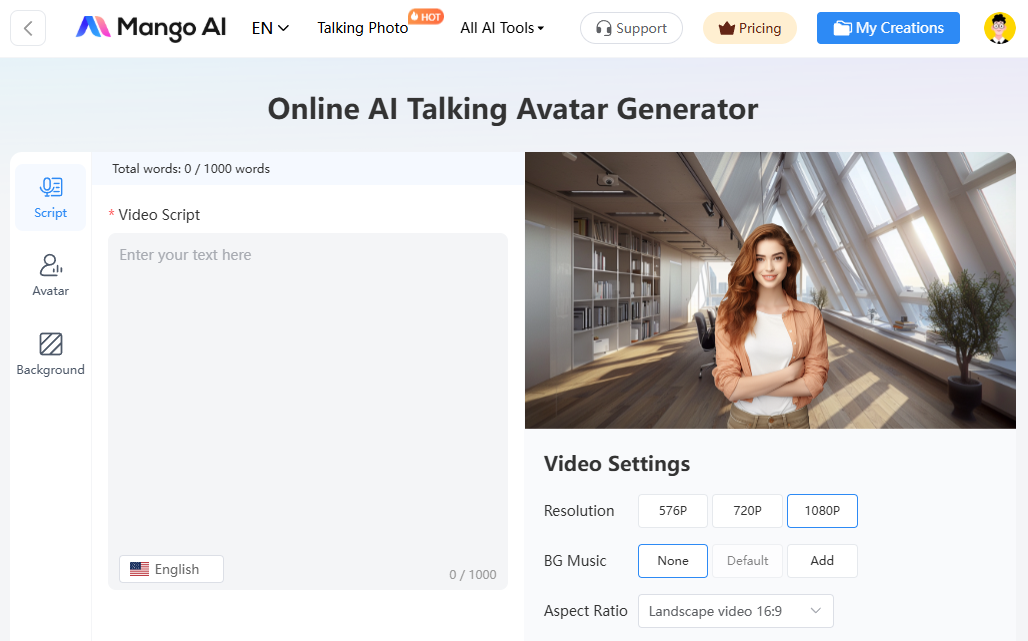This screenshot has width=1028, height=641.
Task: Select 576P resolution
Action: pos(672,510)
